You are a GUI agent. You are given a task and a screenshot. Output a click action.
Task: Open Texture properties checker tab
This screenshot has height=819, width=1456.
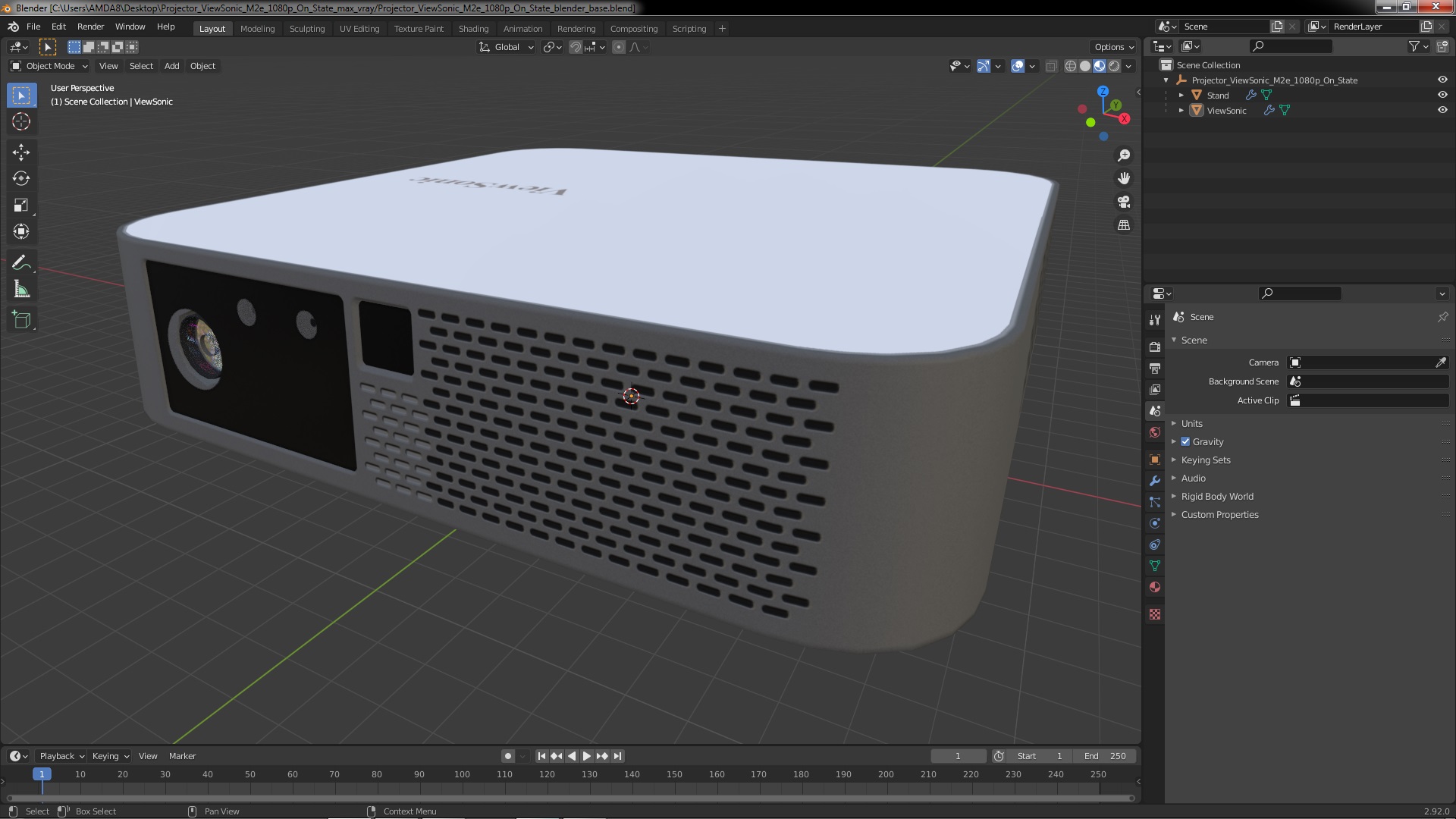point(1154,614)
